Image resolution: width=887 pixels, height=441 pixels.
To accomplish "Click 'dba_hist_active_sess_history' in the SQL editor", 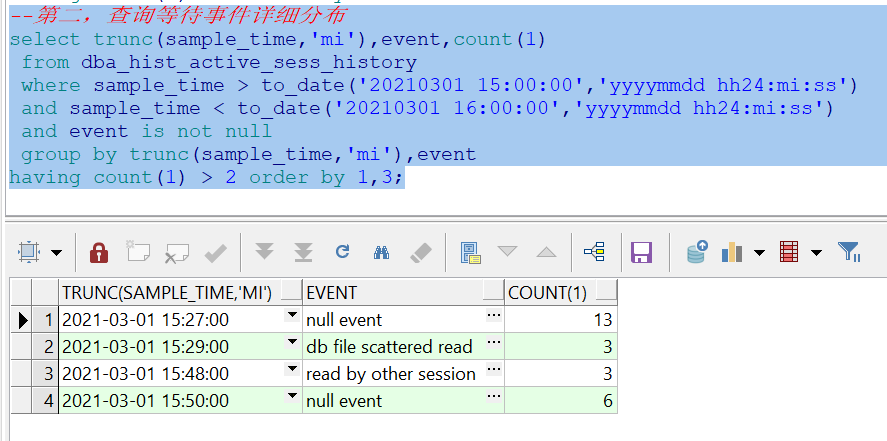I will (x=249, y=62).
